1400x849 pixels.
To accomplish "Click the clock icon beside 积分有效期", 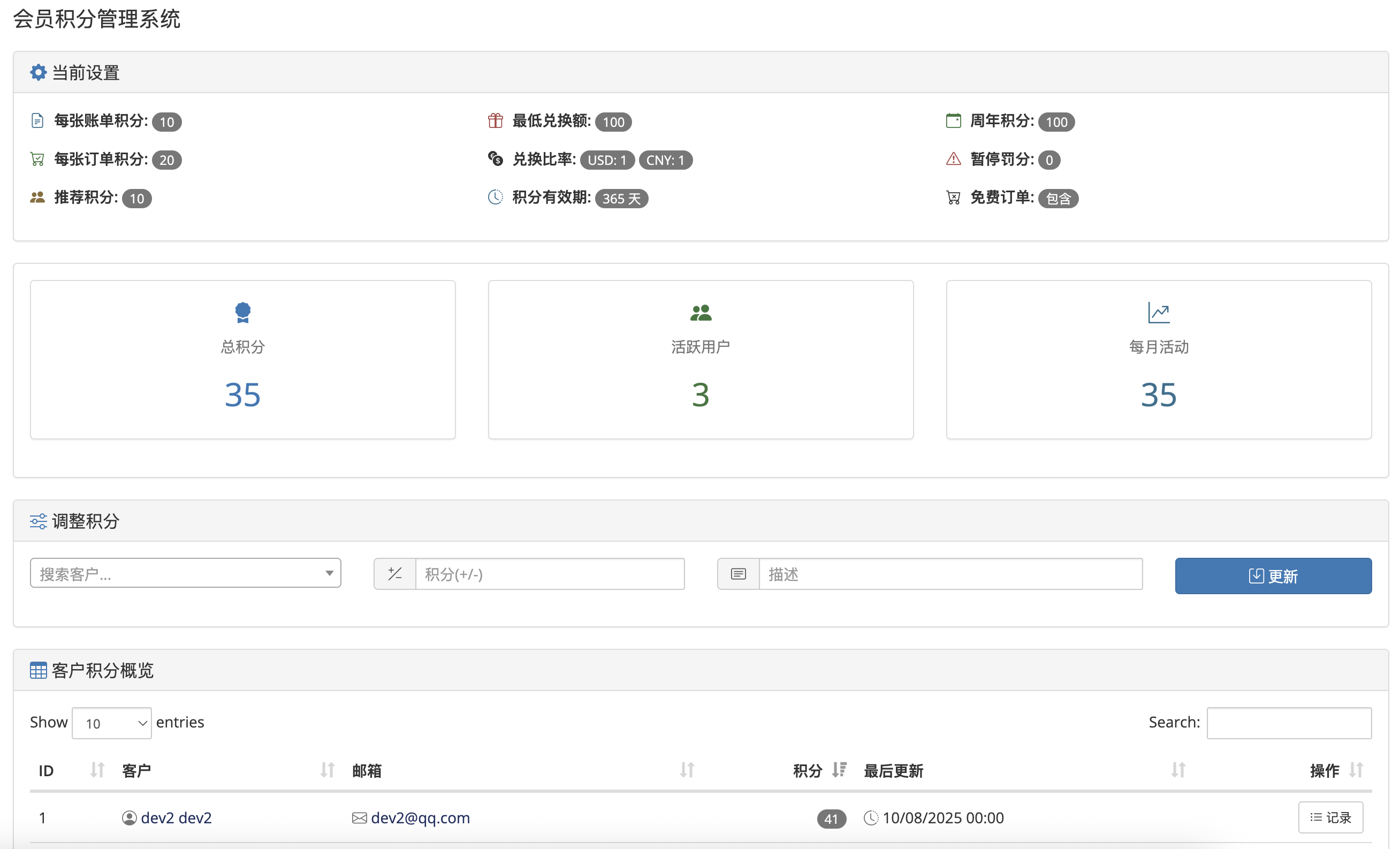I will click(495, 197).
